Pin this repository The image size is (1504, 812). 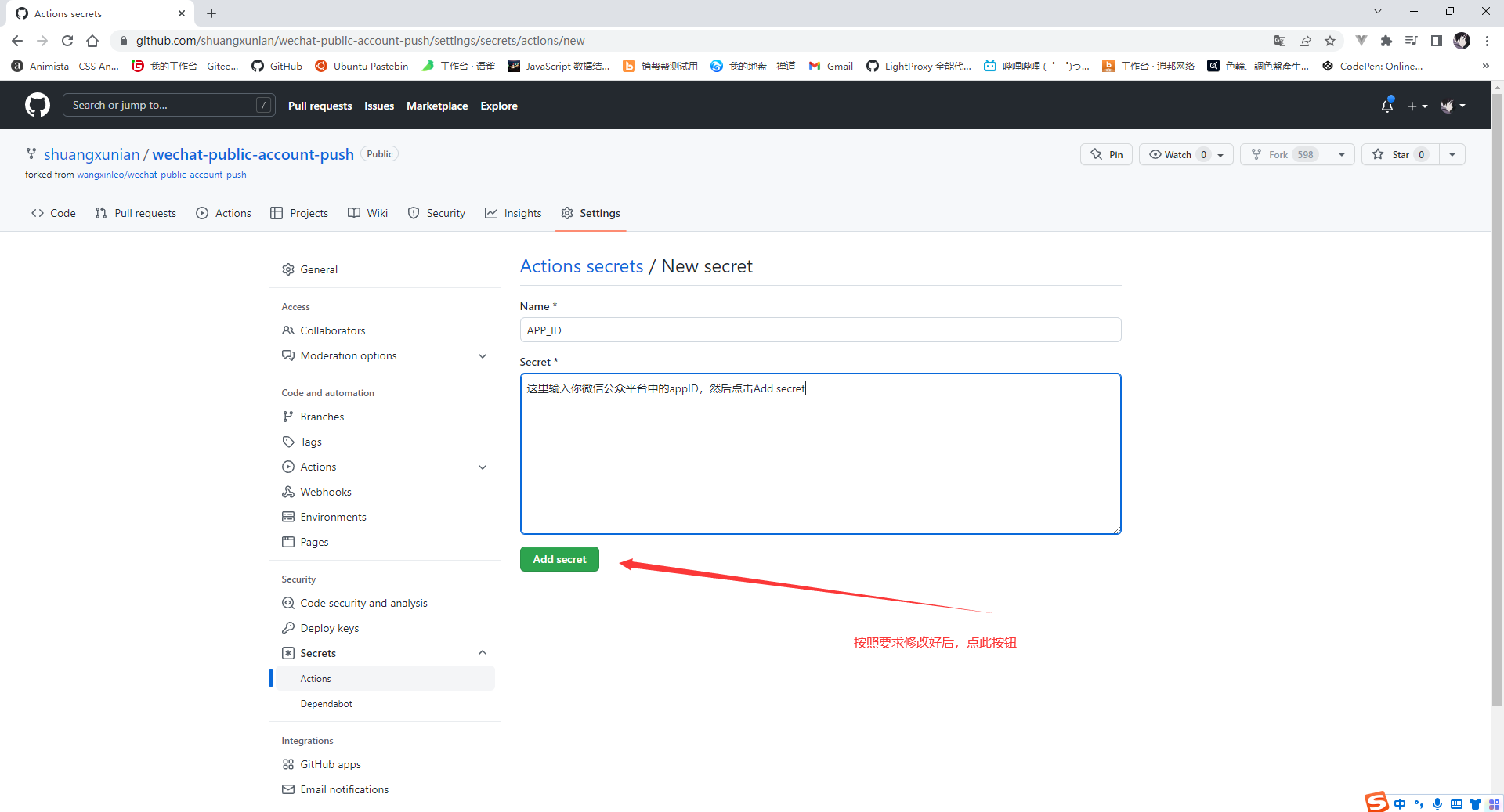pos(1106,154)
